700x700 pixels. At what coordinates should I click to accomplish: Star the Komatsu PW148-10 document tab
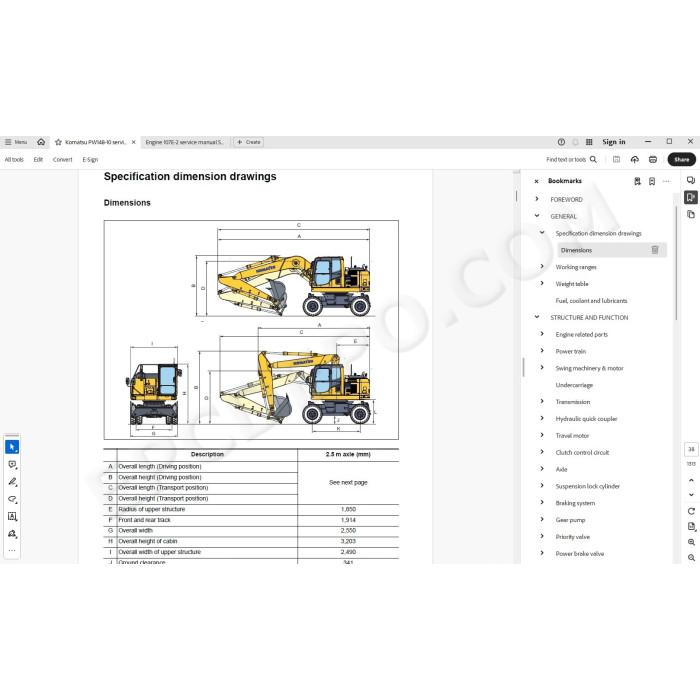pyautogui.click(x=58, y=142)
